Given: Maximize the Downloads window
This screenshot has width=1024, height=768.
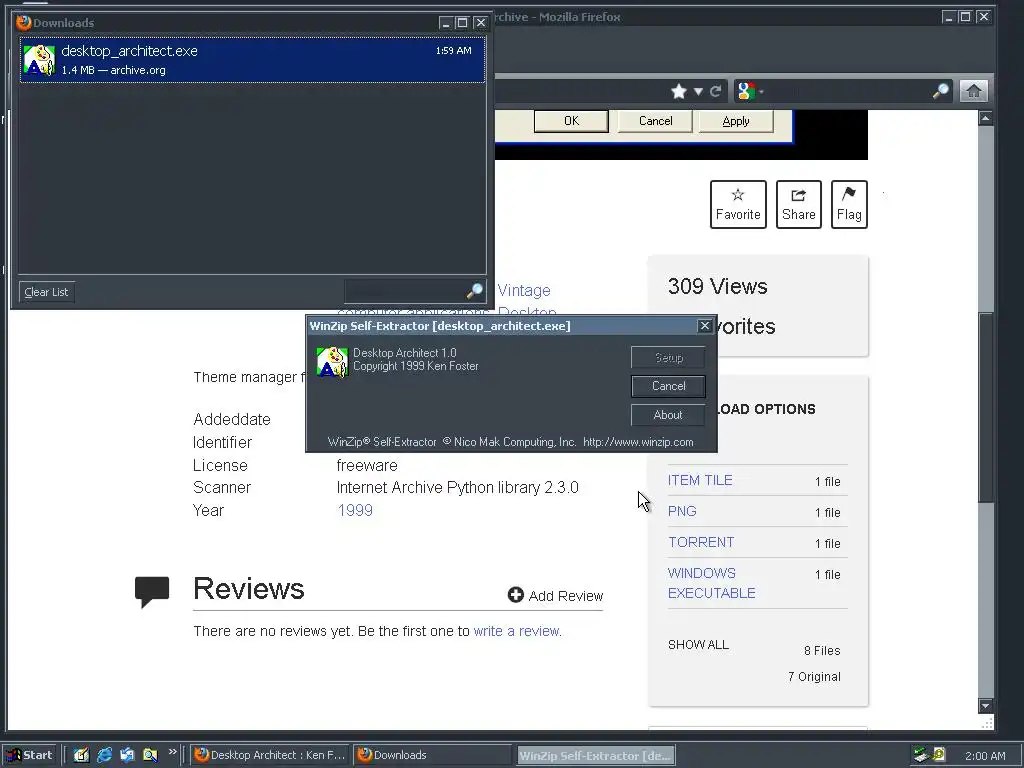Looking at the screenshot, I should (462, 23).
